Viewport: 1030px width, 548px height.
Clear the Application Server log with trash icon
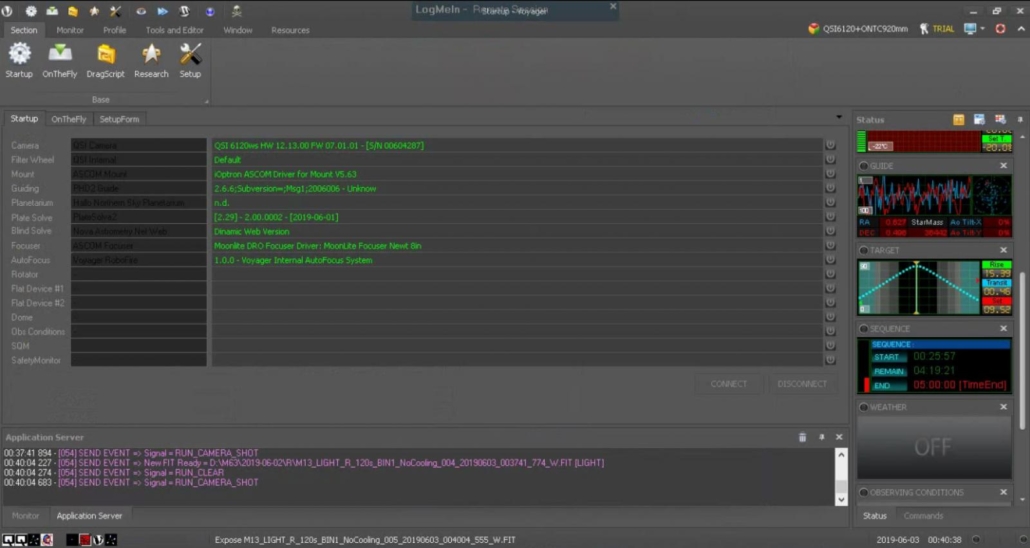coord(802,437)
